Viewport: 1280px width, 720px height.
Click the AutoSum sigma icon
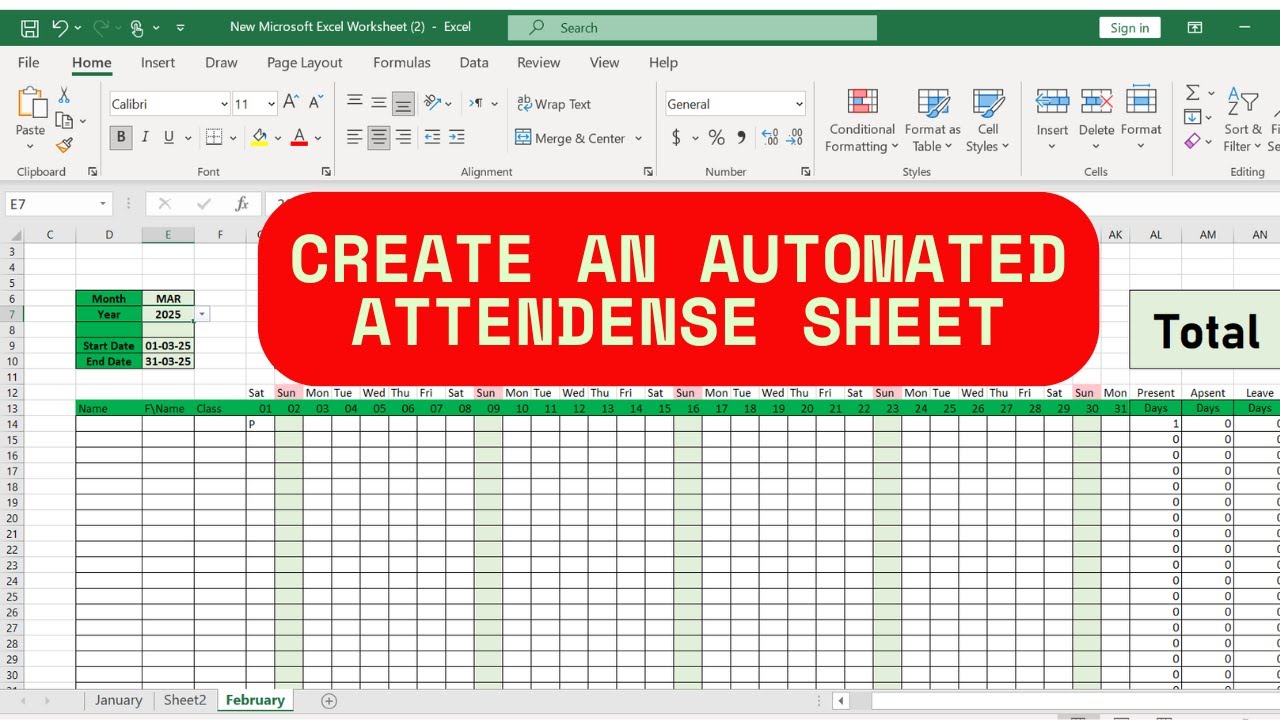click(x=1192, y=92)
